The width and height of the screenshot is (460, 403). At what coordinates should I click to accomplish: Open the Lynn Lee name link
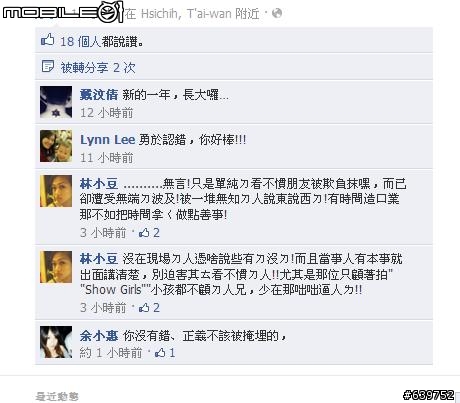click(108, 140)
